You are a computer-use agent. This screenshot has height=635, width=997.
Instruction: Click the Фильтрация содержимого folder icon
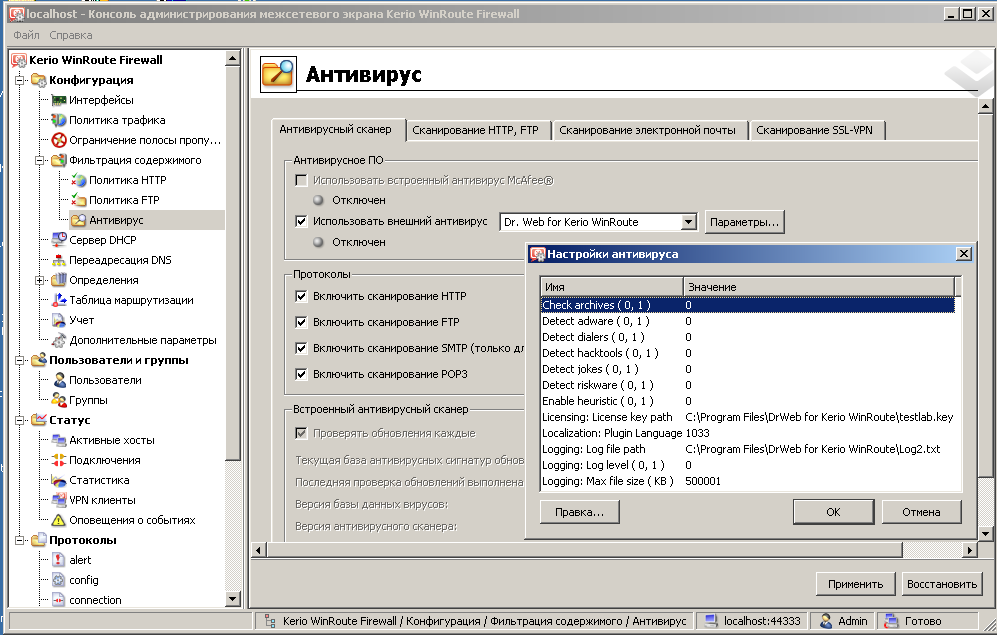click(58, 160)
